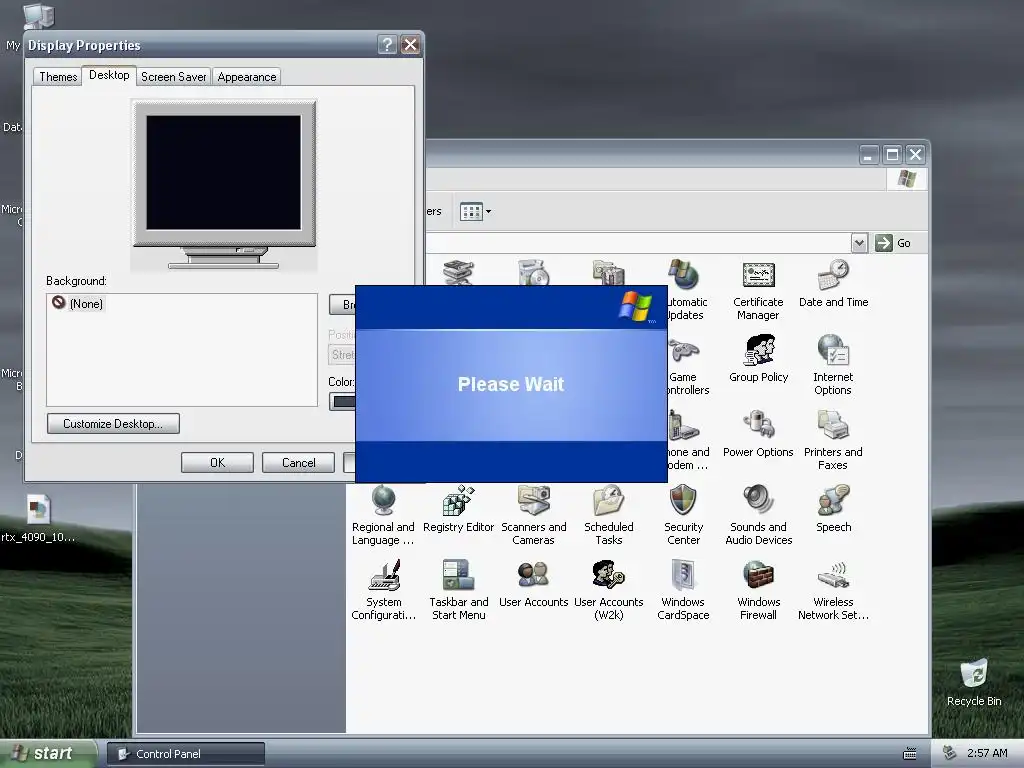Open User Accounts (W2k) icon
1024x768 pixels.
click(x=608, y=591)
